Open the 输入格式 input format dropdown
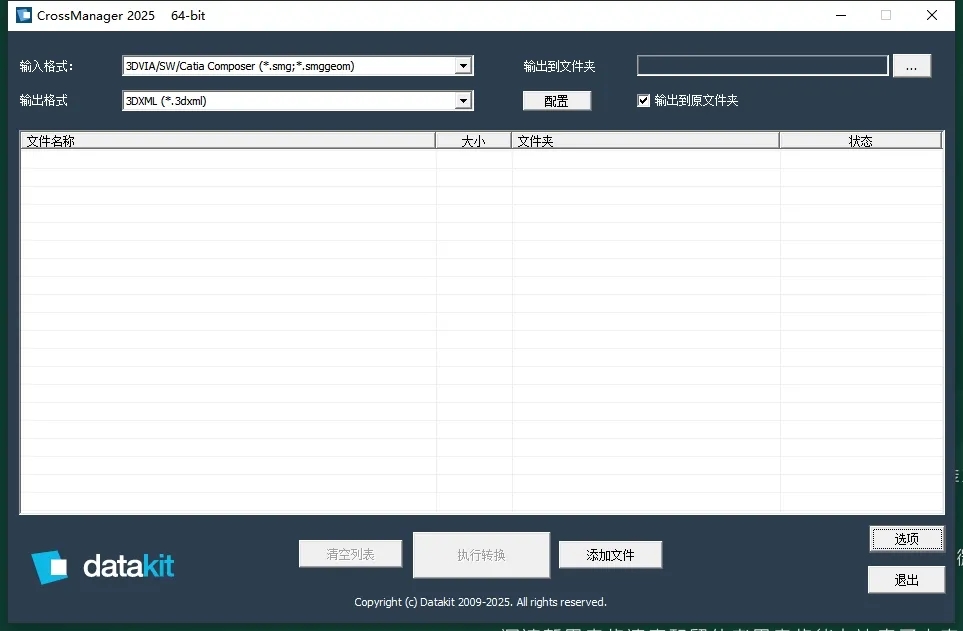This screenshot has height=631, width=963. [463, 66]
